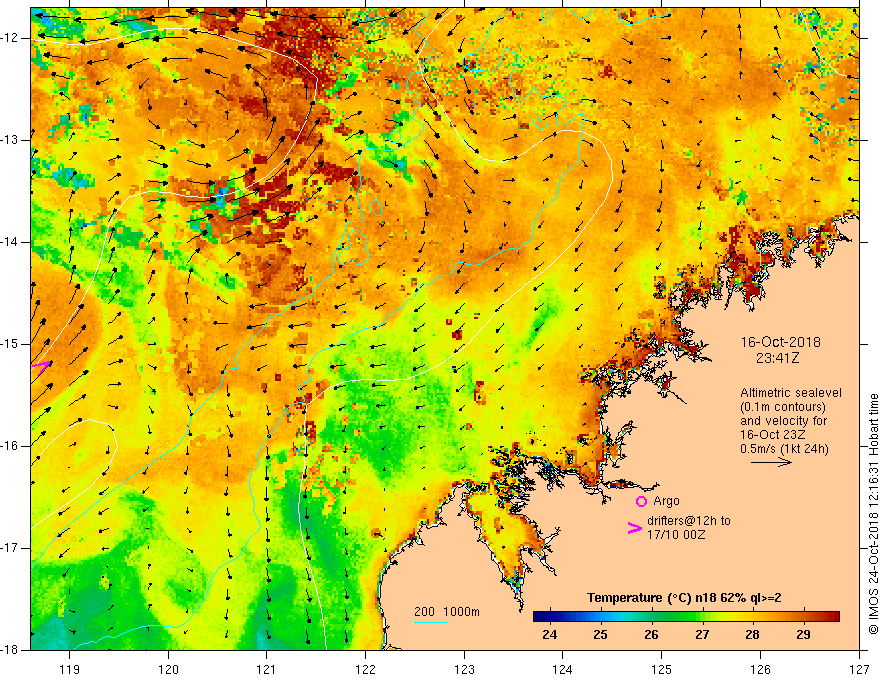The width and height of the screenshot is (880, 680).
Task: Click the latitude axis label "-13"
Action: pos(11,140)
